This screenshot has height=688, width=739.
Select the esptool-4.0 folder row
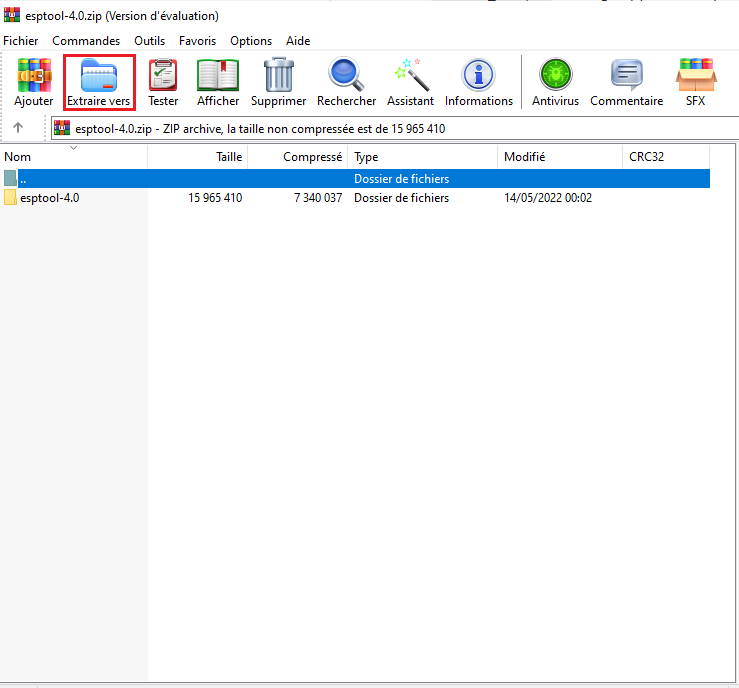pos(355,198)
